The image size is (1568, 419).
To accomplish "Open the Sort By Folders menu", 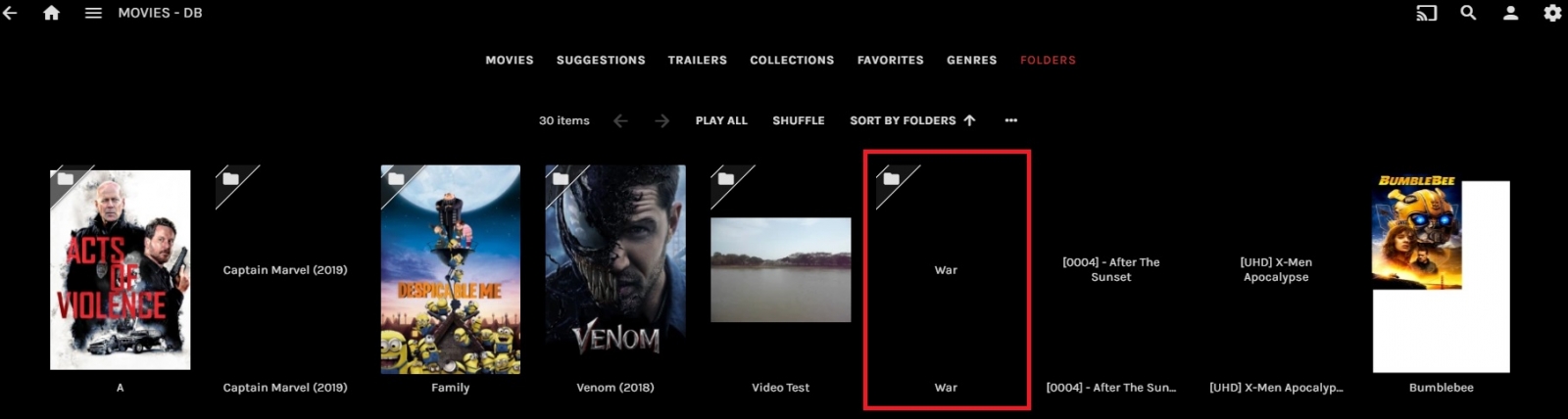I will click(x=912, y=120).
